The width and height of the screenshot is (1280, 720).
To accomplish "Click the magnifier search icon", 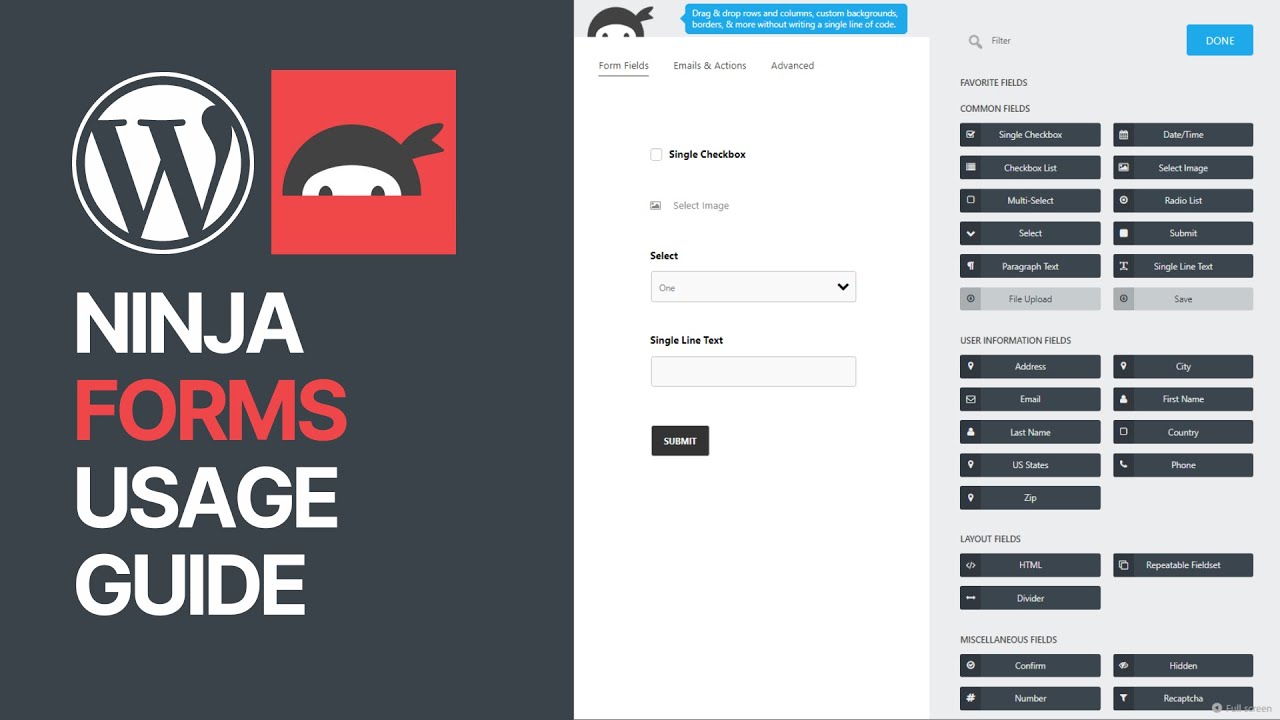I will (975, 41).
